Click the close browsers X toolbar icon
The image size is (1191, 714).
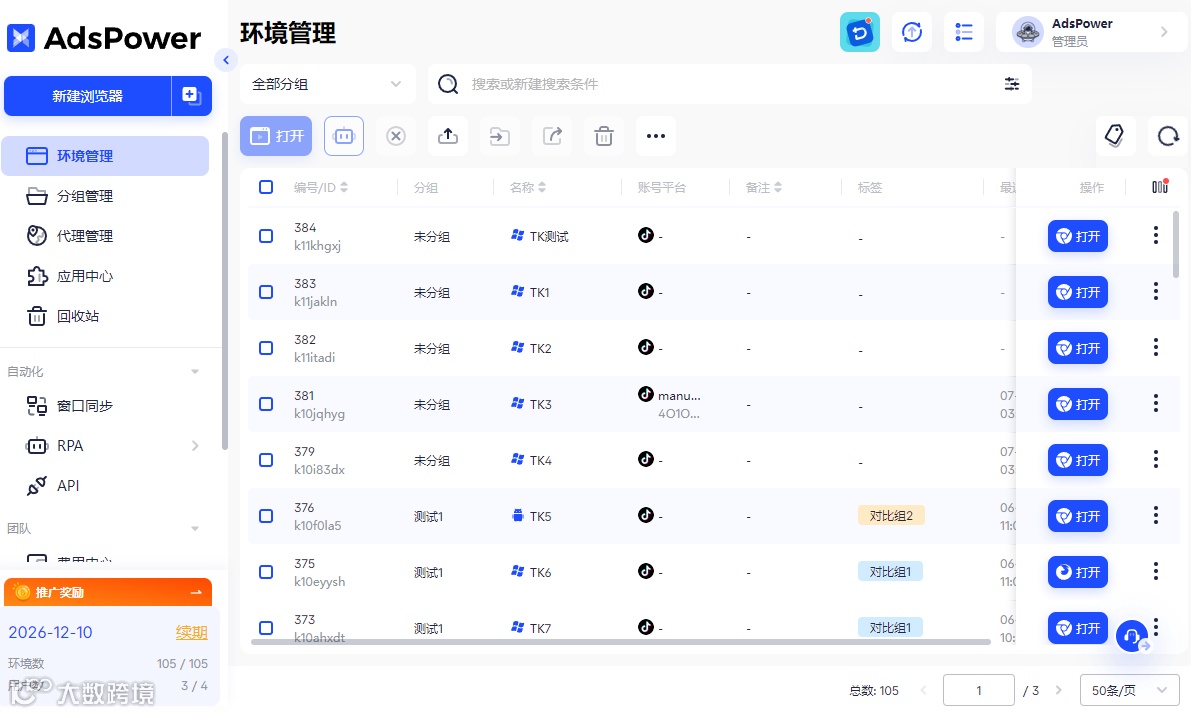pos(396,136)
